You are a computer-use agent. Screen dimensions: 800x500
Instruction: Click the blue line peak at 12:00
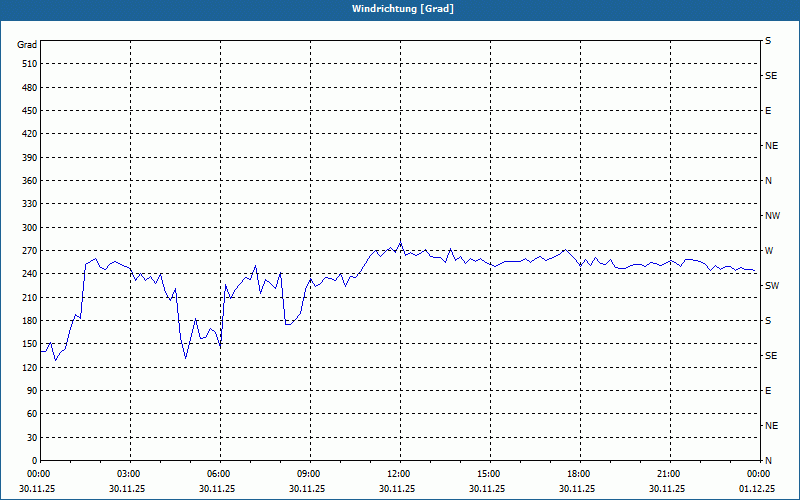[x=401, y=241]
